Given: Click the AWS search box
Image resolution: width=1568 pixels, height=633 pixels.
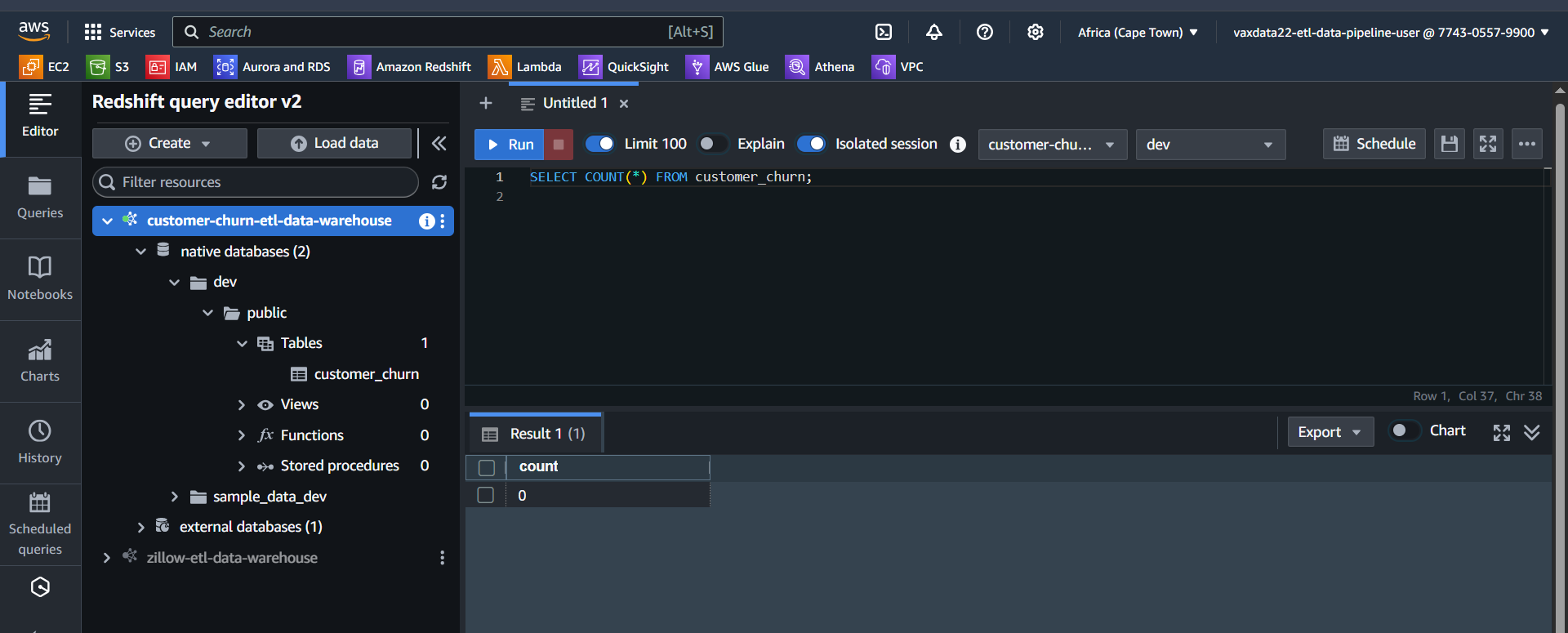Looking at the screenshot, I should (x=448, y=32).
